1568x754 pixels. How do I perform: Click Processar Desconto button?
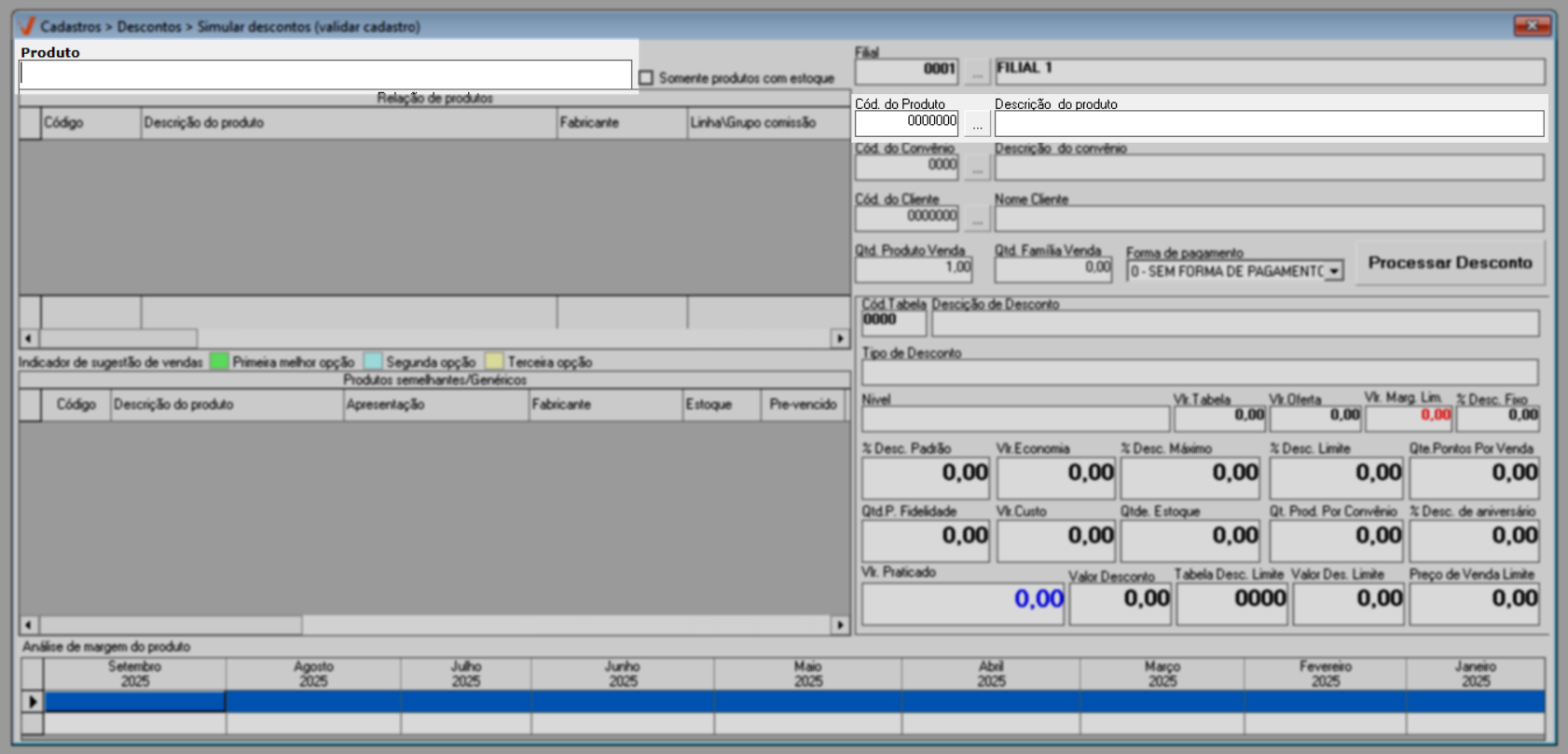click(1449, 263)
